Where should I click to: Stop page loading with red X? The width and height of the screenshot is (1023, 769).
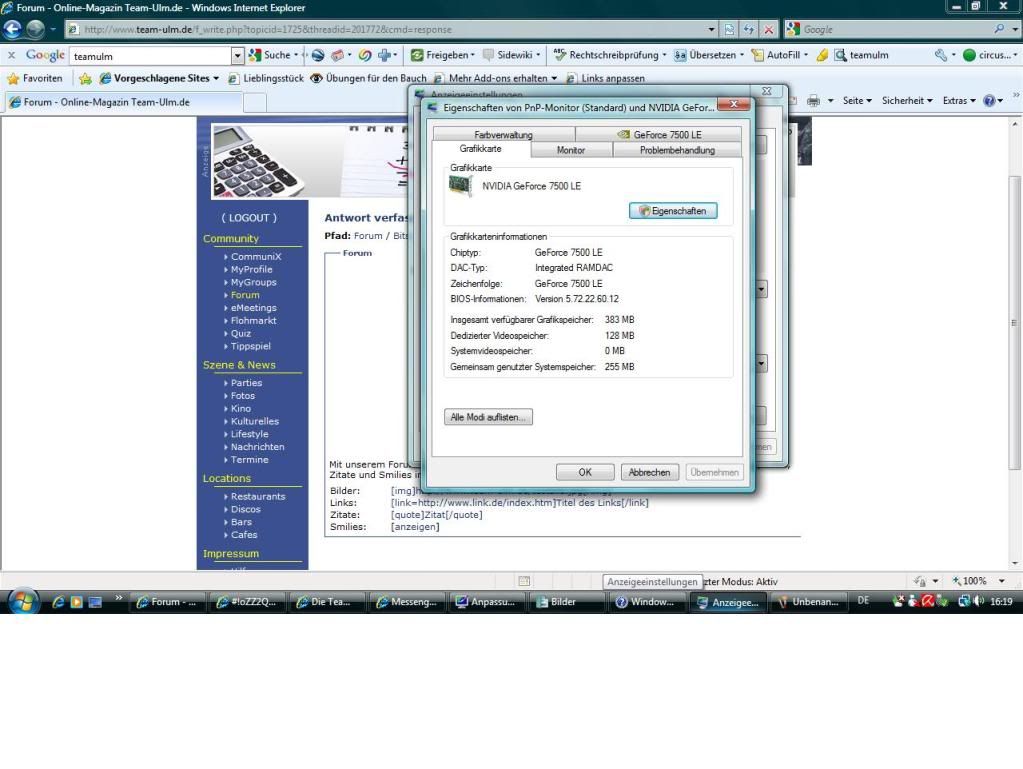click(x=769, y=30)
